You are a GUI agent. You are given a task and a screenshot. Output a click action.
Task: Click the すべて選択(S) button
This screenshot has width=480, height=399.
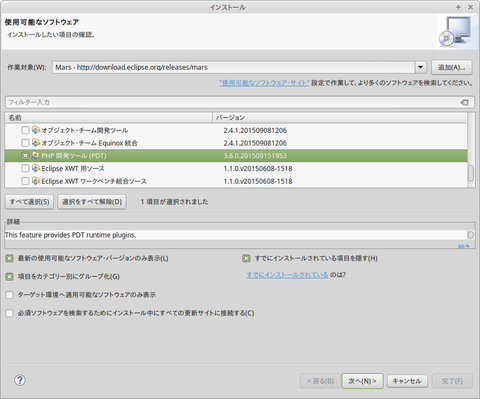tap(30, 202)
